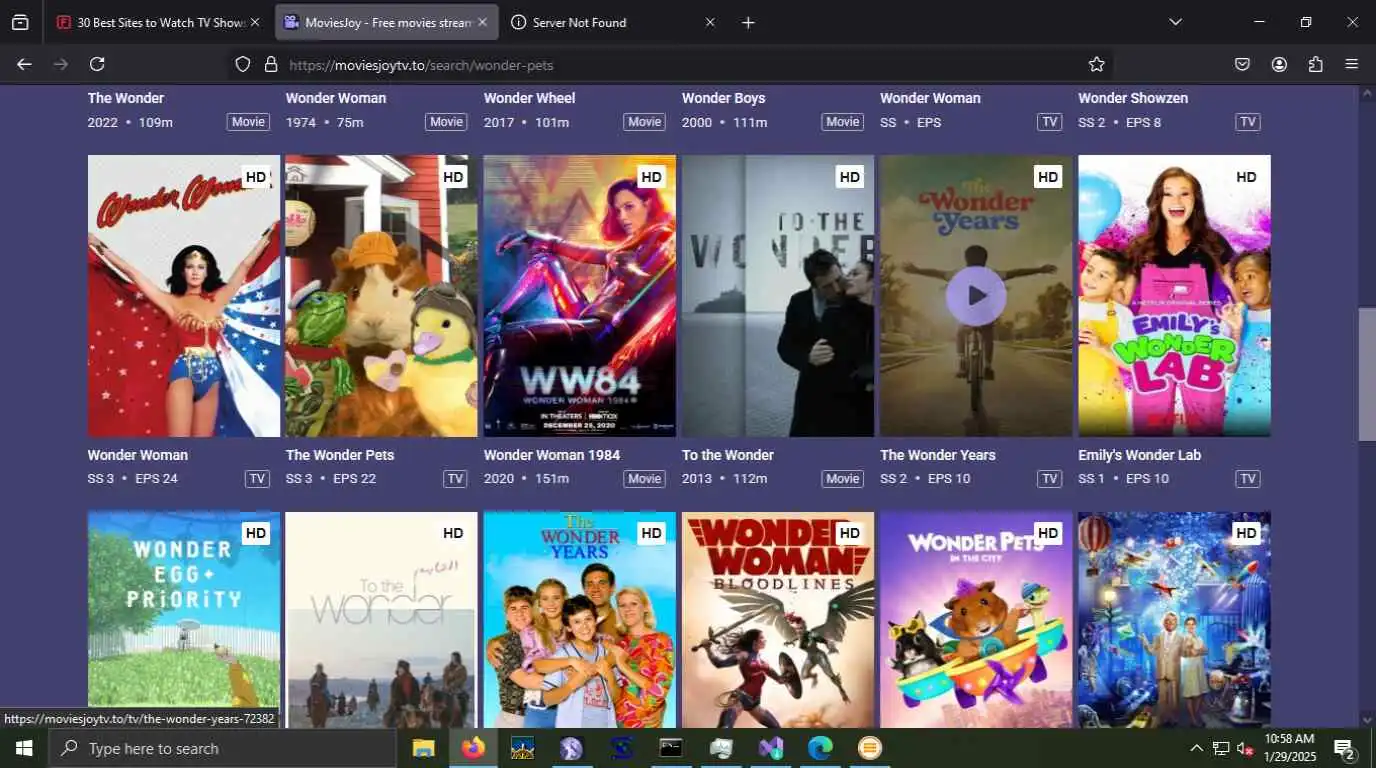Screen dimensions: 1376x768
Task: Click '2022 • 109m' under The Wonder
Action: coord(130,122)
